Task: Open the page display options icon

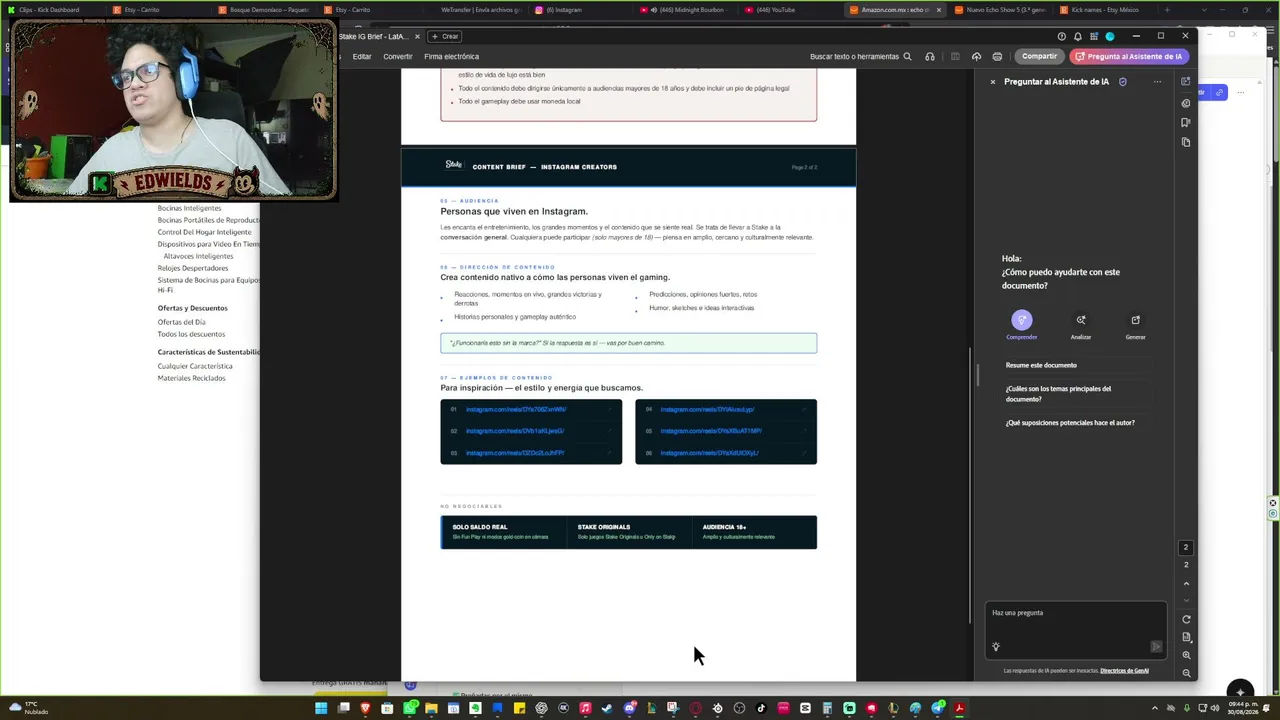Action: coord(1186,637)
